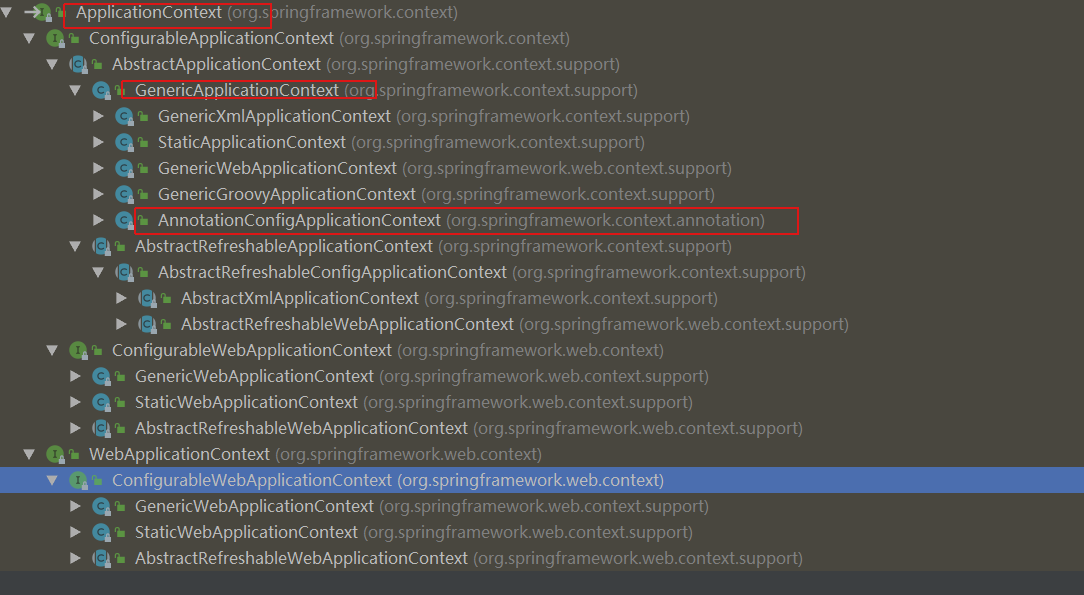
Task: Click the GenericGroovyApplicationContext class icon
Action: [x=124, y=194]
